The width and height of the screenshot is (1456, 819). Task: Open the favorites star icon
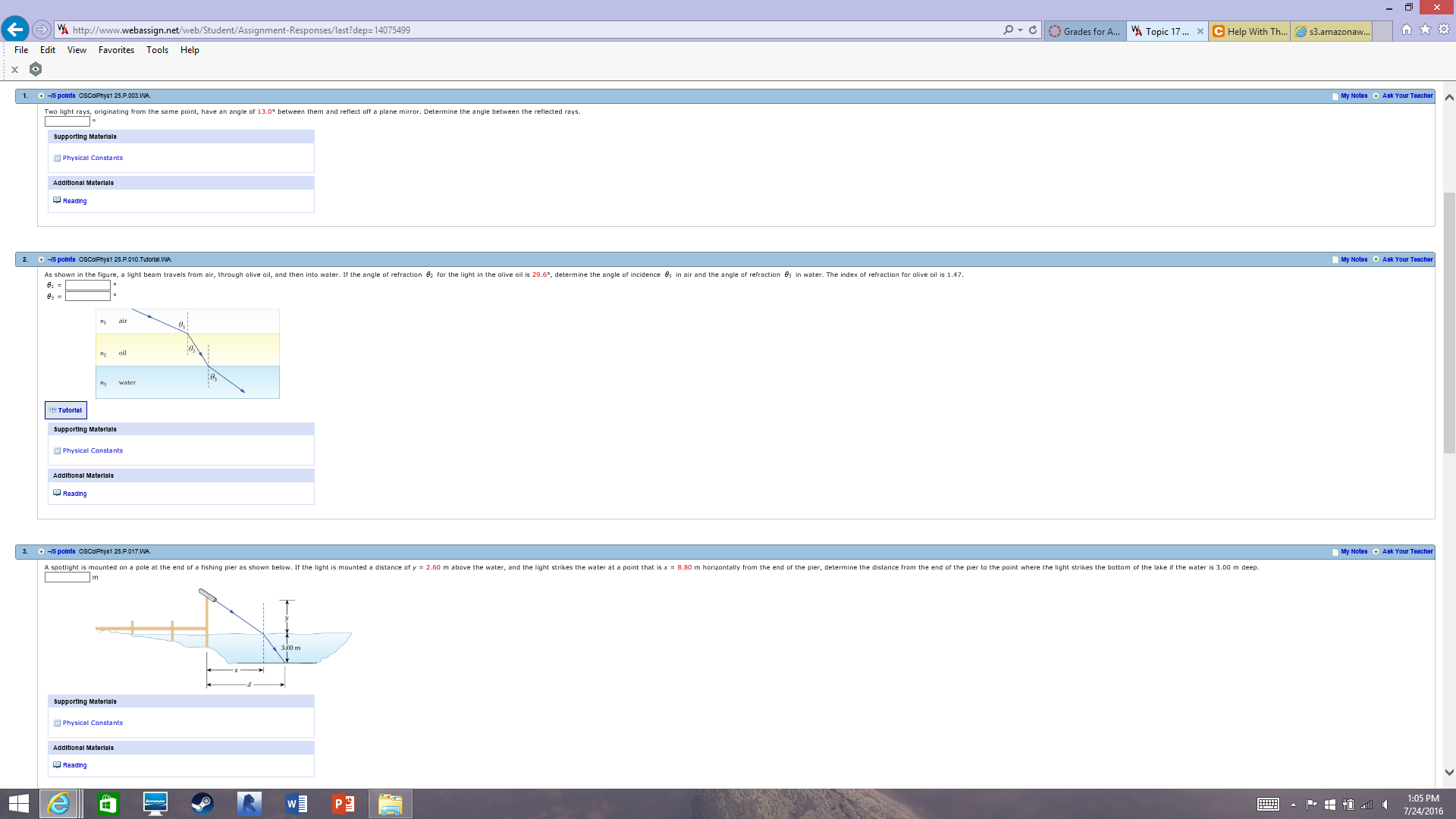coord(1425,30)
